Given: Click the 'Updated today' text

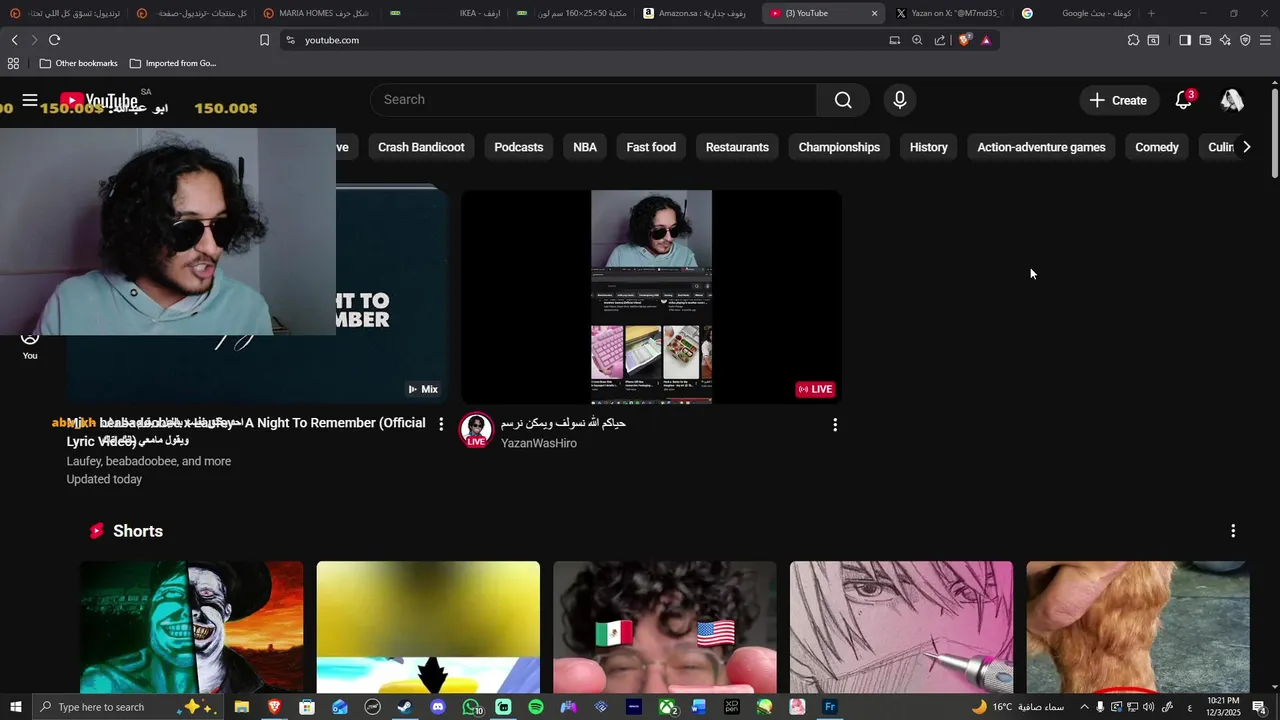Looking at the screenshot, I should pyautogui.click(x=104, y=479).
